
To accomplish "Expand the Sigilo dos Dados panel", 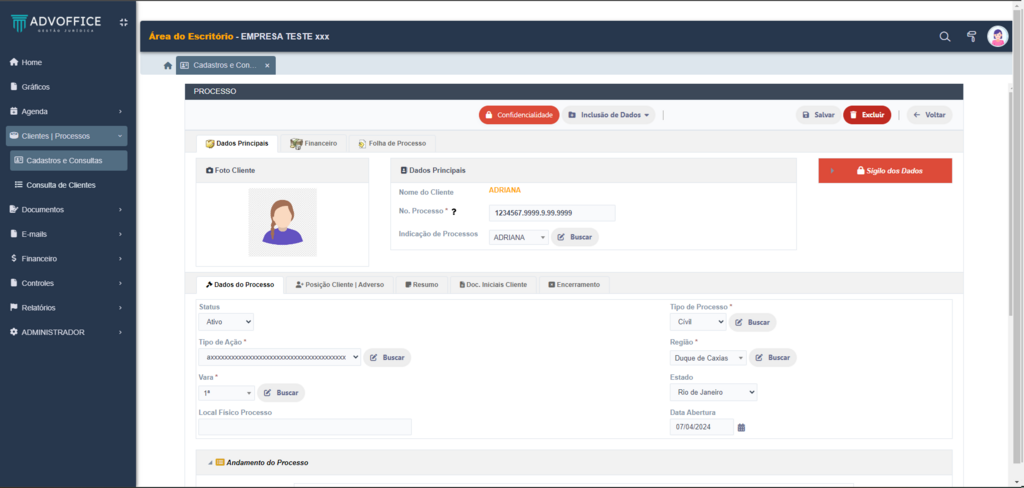I will [884, 171].
